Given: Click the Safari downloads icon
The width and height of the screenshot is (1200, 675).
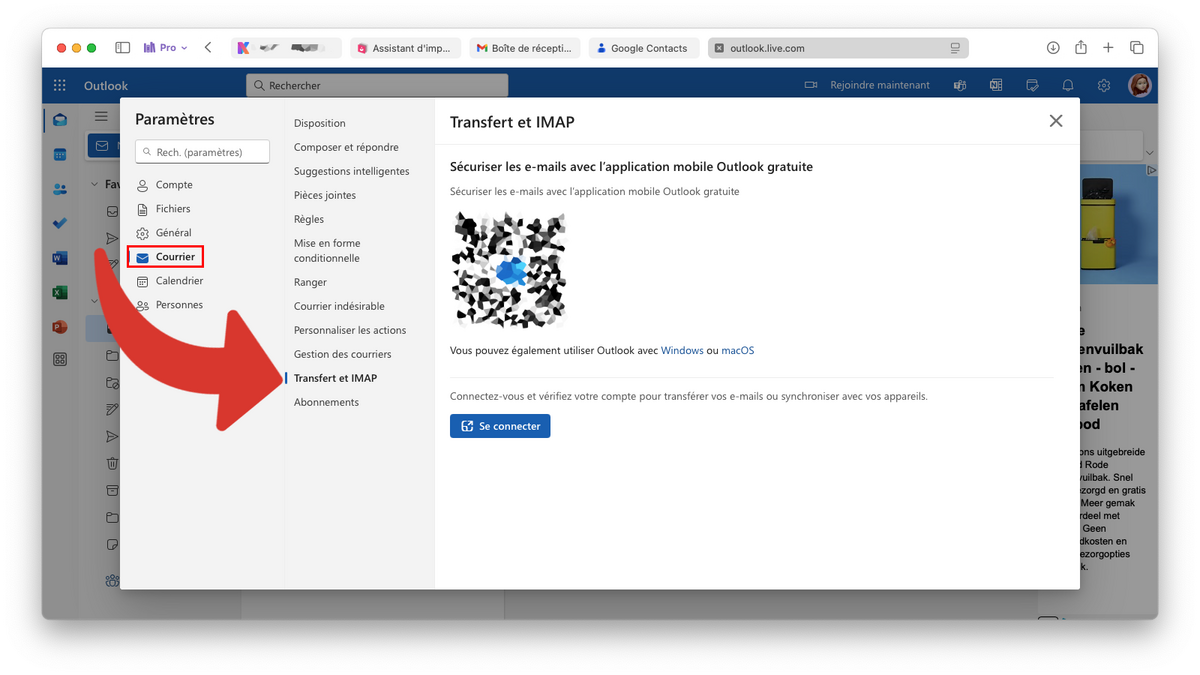Looking at the screenshot, I should [x=1053, y=48].
